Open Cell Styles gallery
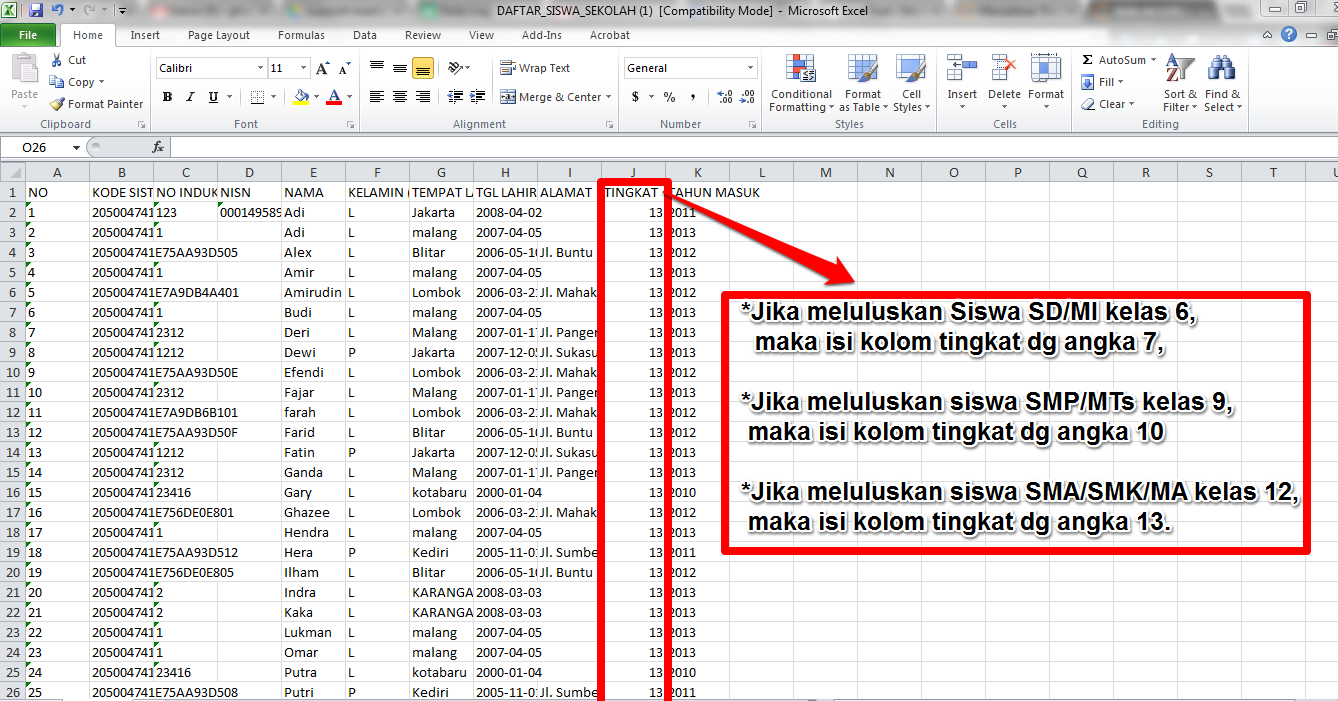Screen dimensions: 1338x701 coord(910,84)
